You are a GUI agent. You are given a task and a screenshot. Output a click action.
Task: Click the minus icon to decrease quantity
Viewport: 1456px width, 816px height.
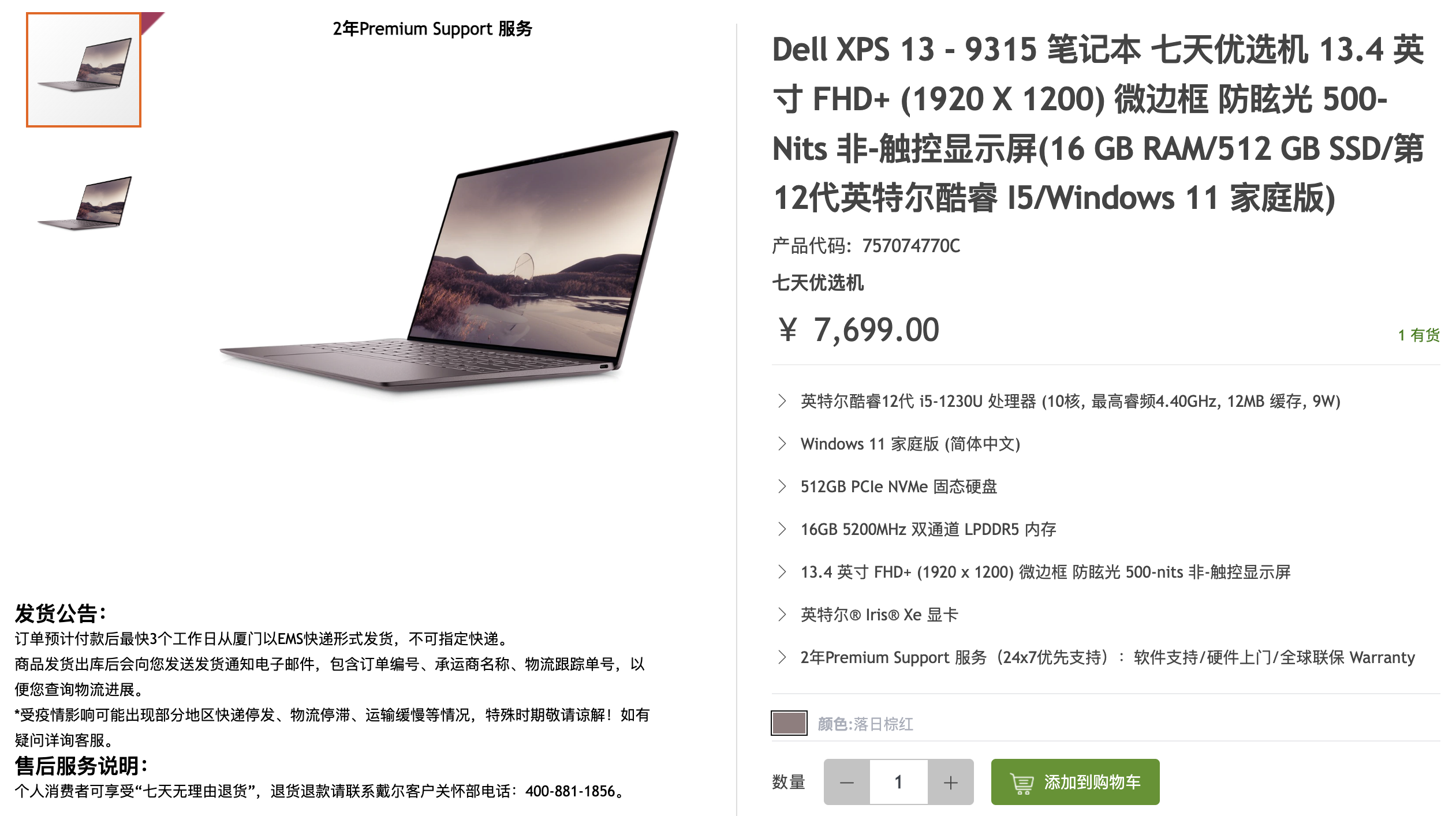(846, 782)
